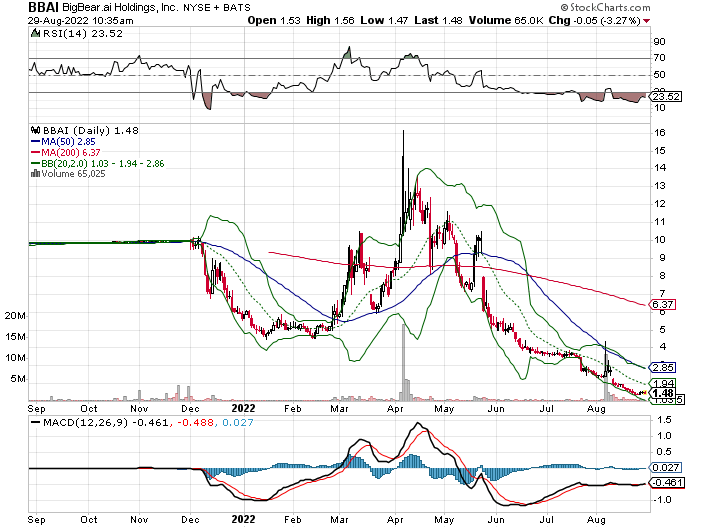Click the 0.027 MACD histogram tag
This screenshot has height=528, width=701.
[x=666, y=468]
